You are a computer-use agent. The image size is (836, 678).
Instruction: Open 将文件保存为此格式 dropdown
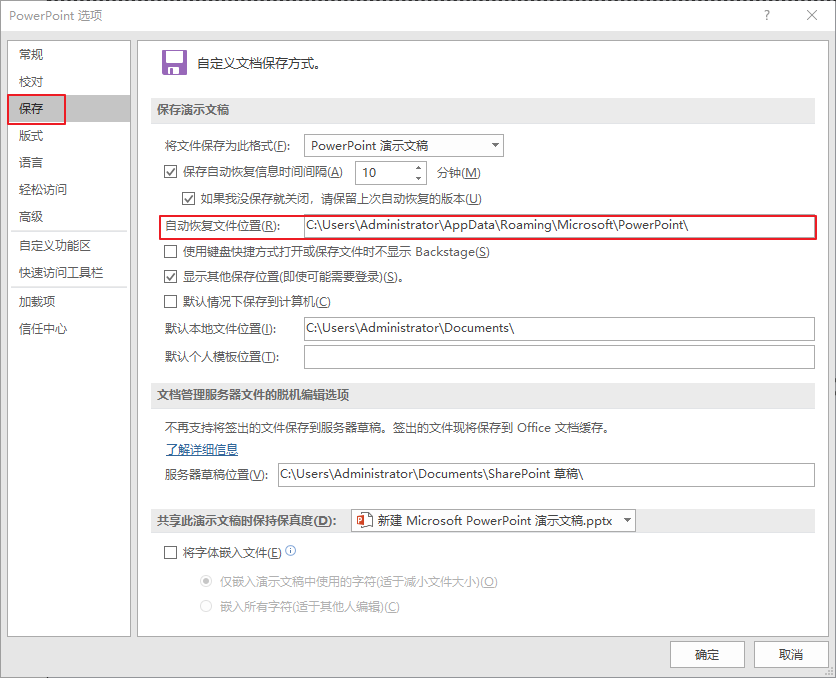tap(404, 146)
